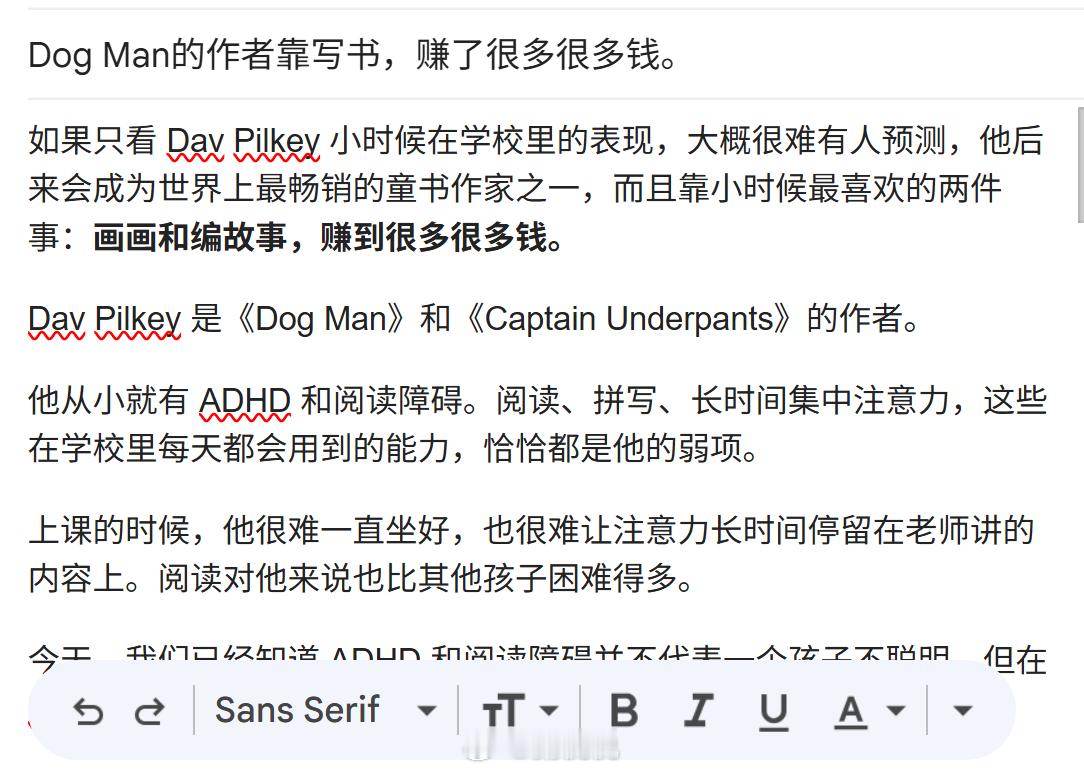Redo the last undone edit
1084x772 pixels.
(x=149, y=711)
